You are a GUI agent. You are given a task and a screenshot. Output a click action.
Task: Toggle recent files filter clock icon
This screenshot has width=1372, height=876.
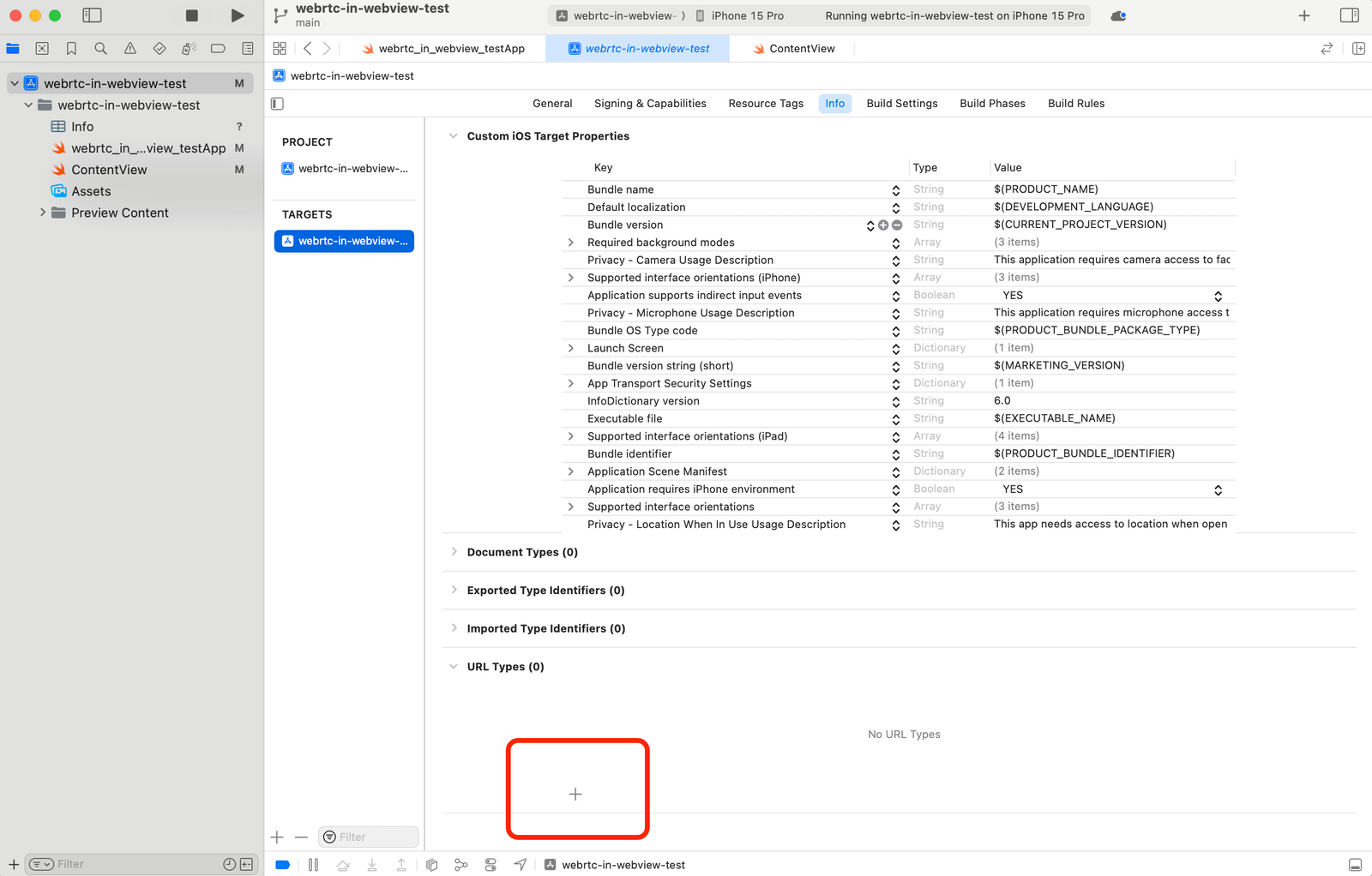click(229, 864)
